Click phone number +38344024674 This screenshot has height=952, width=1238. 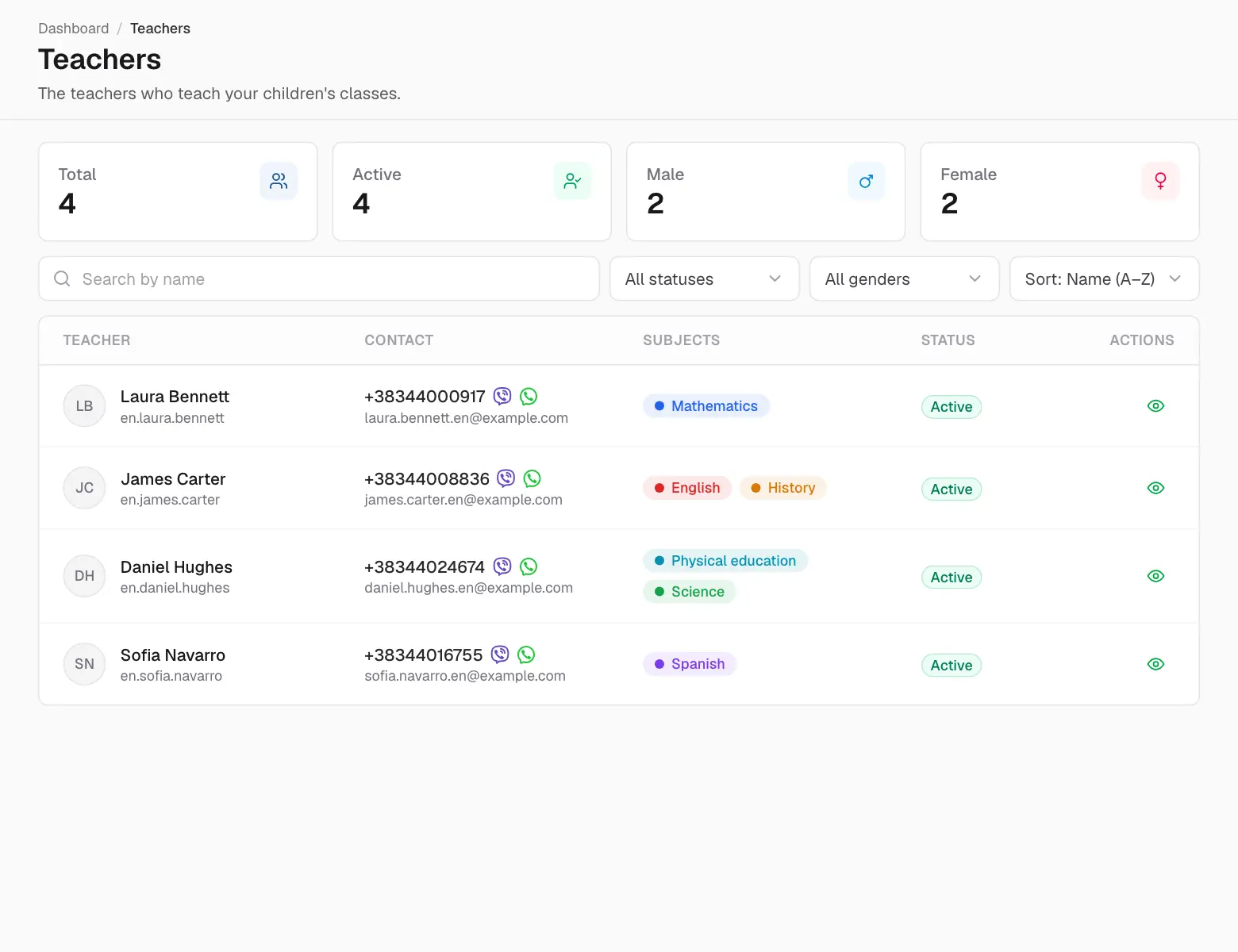point(425,567)
